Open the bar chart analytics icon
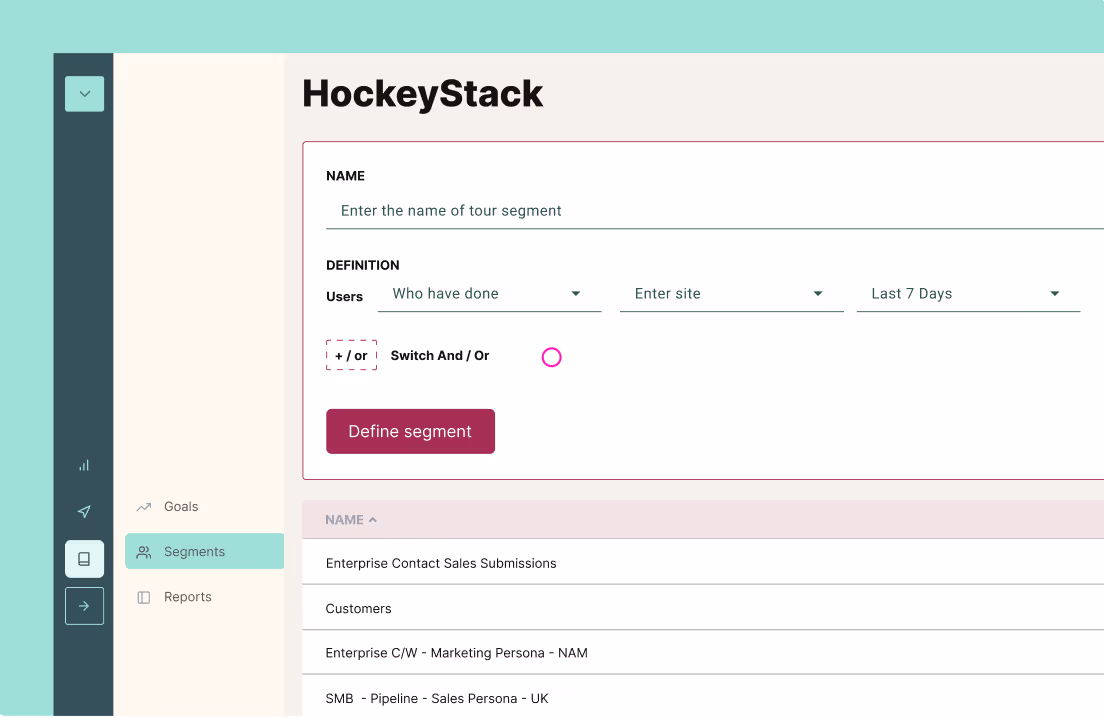Viewport: 1104px width, 718px height. click(84, 465)
